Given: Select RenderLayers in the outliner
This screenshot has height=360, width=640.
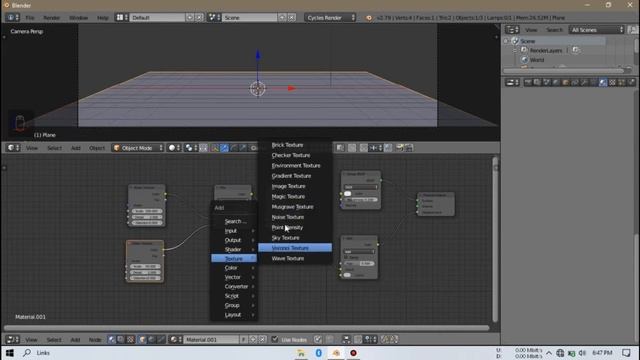Looking at the screenshot, I should (546, 50).
